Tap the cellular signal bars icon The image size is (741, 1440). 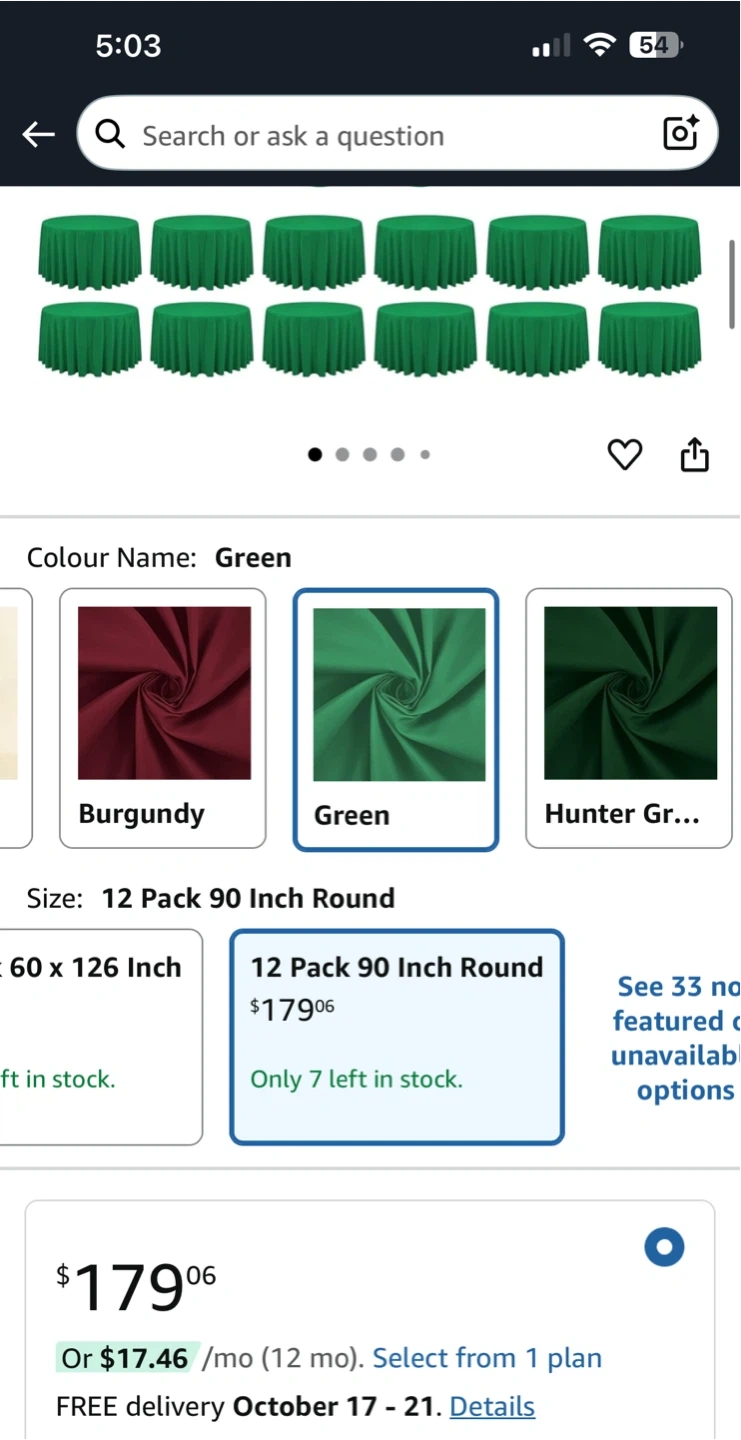tap(551, 46)
